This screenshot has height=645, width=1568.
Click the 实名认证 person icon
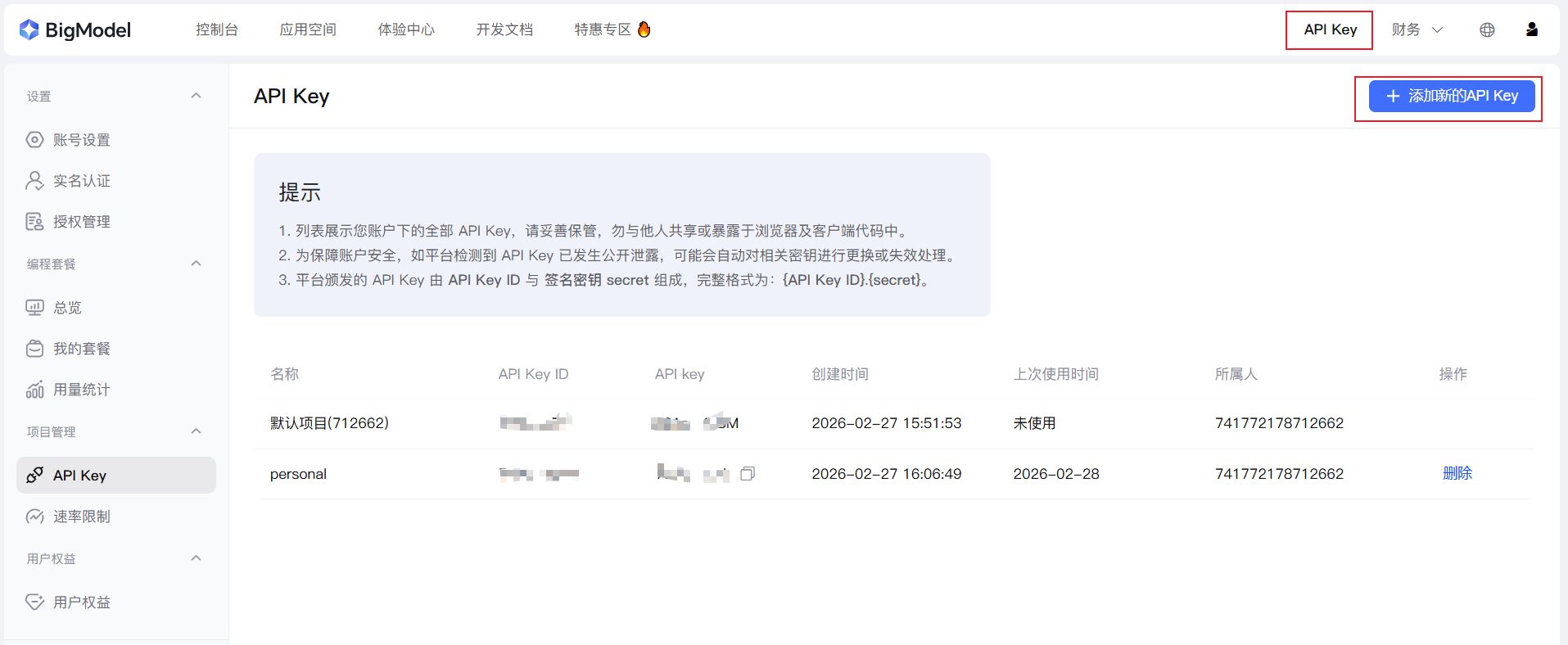[34, 181]
